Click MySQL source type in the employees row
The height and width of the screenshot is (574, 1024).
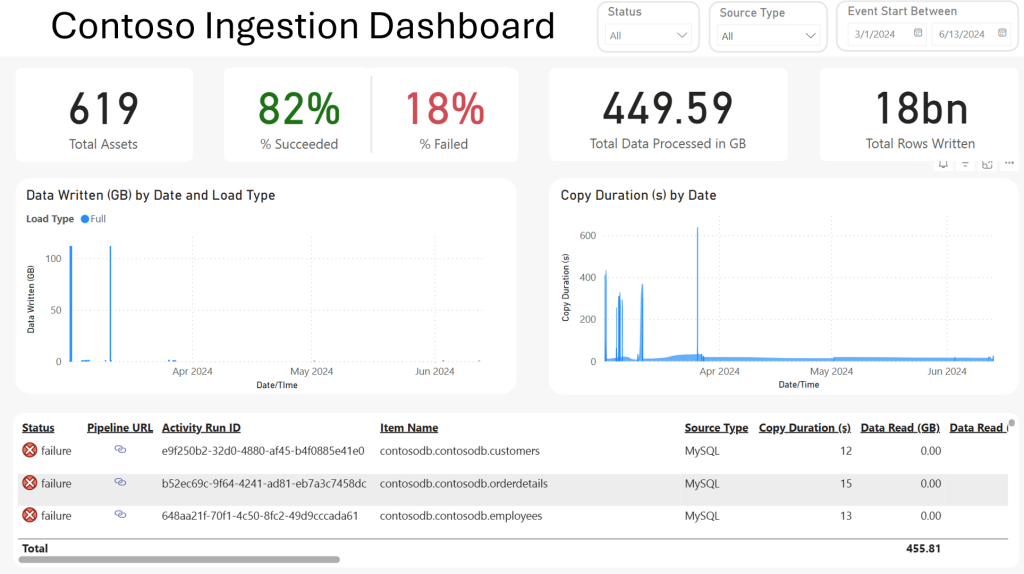pos(702,516)
